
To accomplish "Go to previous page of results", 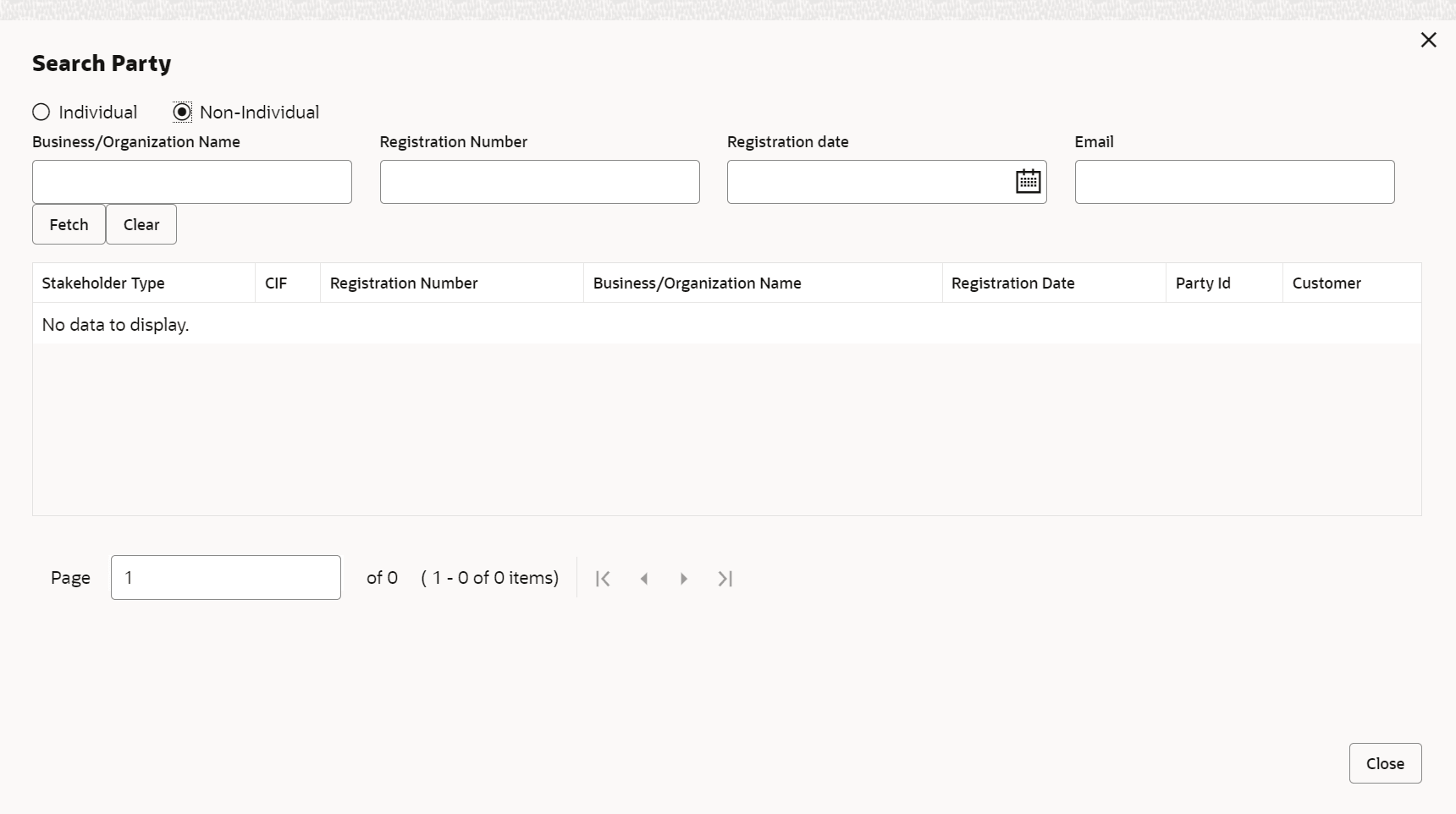I will tap(644, 579).
